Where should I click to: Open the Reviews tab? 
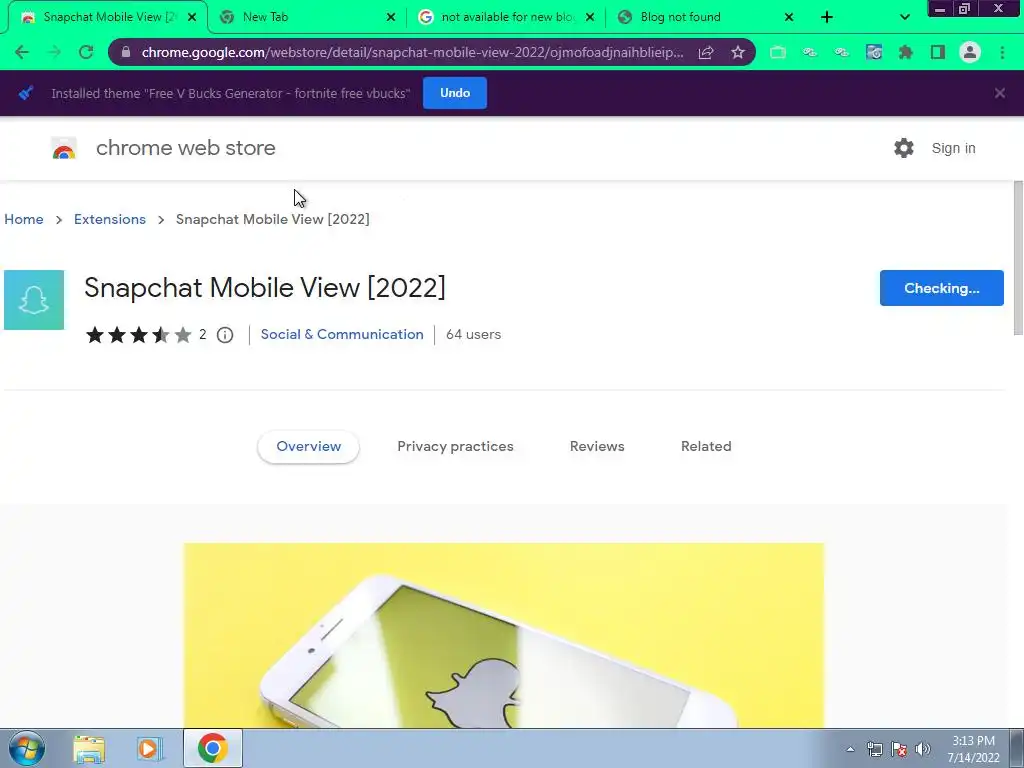[597, 447]
